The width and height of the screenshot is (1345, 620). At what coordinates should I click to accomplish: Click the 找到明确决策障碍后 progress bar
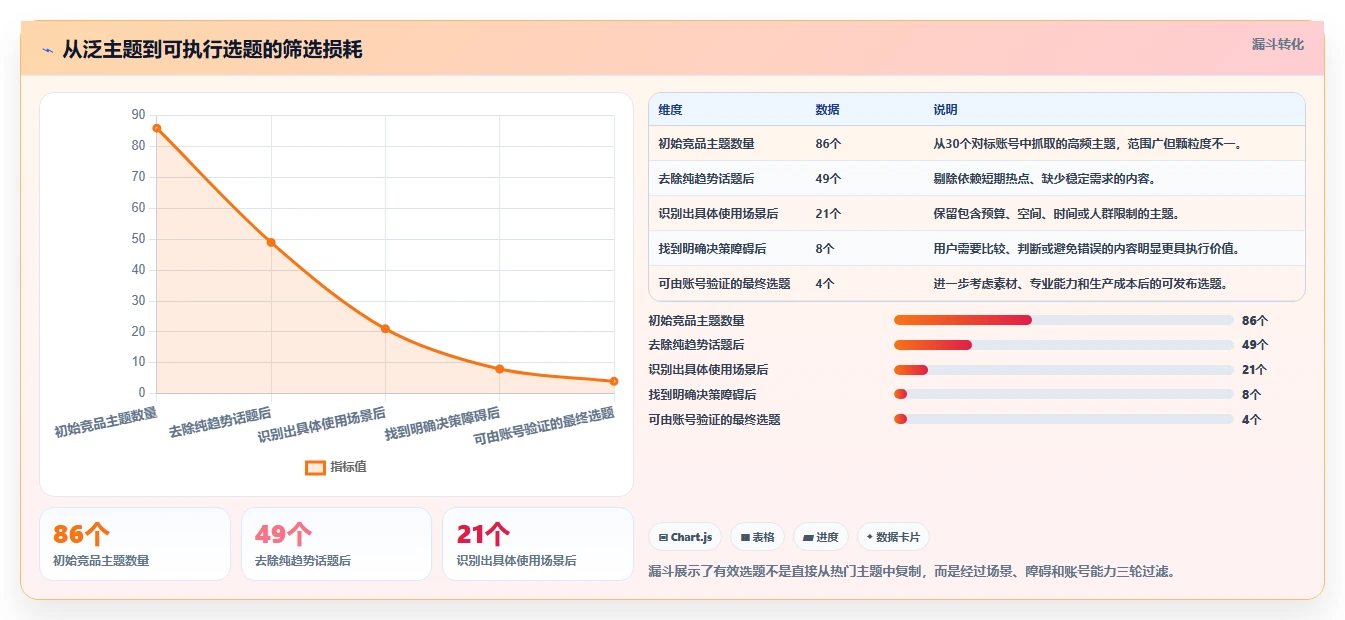(x=1064, y=394)
